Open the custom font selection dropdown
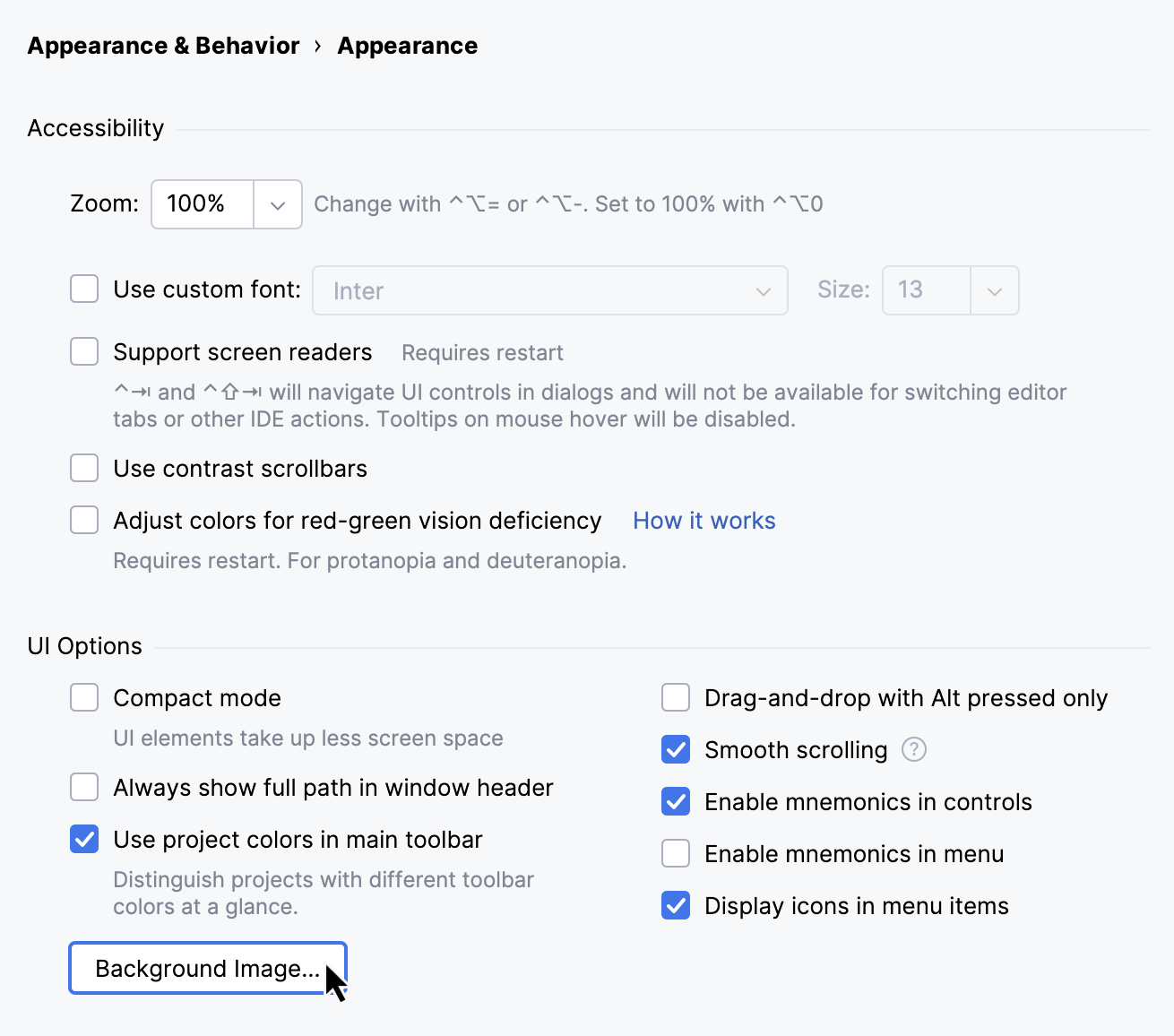 (763, 290)
